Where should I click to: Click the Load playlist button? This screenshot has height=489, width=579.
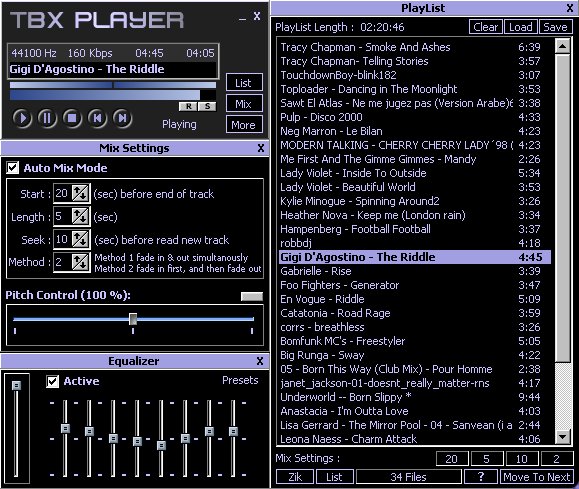(x=521, y=27)
